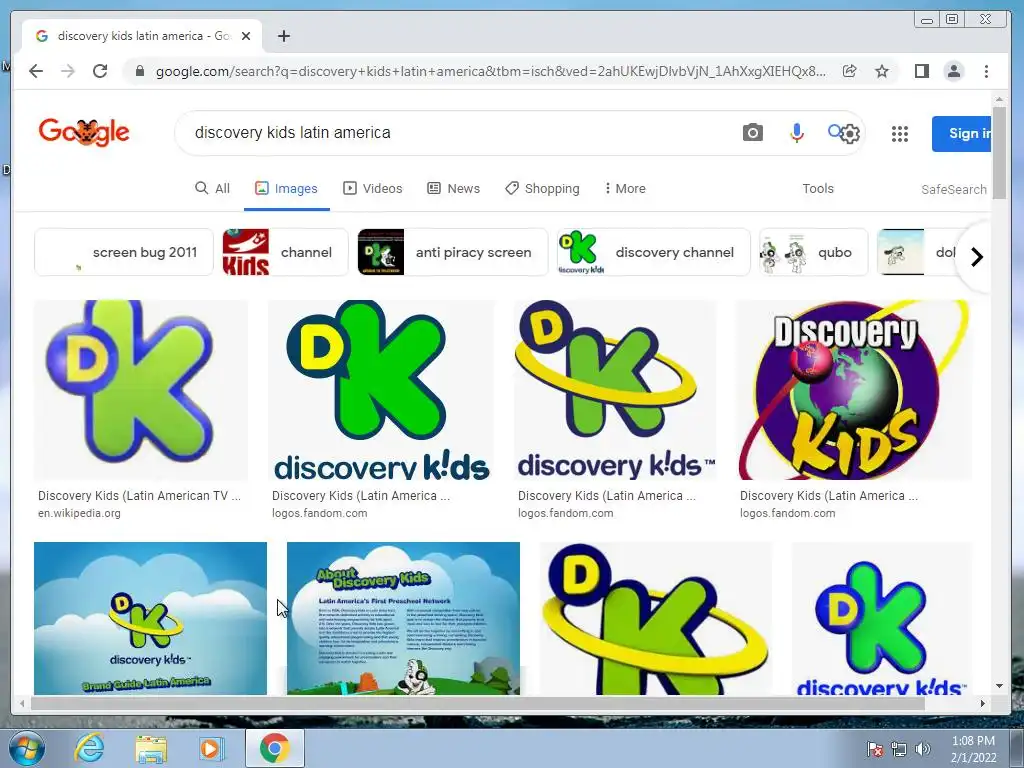Screen dimensions: 1024x768
Task: Open quick settings gear icon
Action: coord(850,134)
